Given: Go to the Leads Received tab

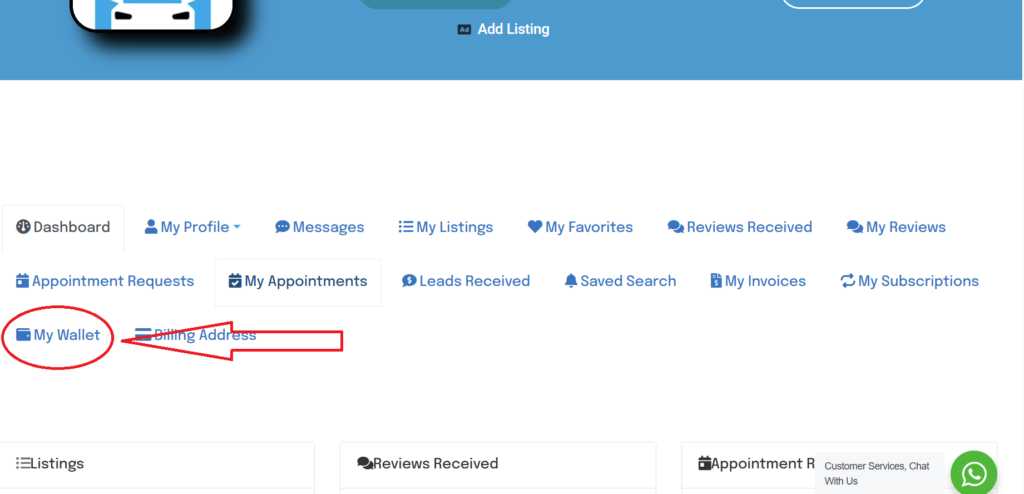Looking at the screenshot, I should [x=466, y=281].
